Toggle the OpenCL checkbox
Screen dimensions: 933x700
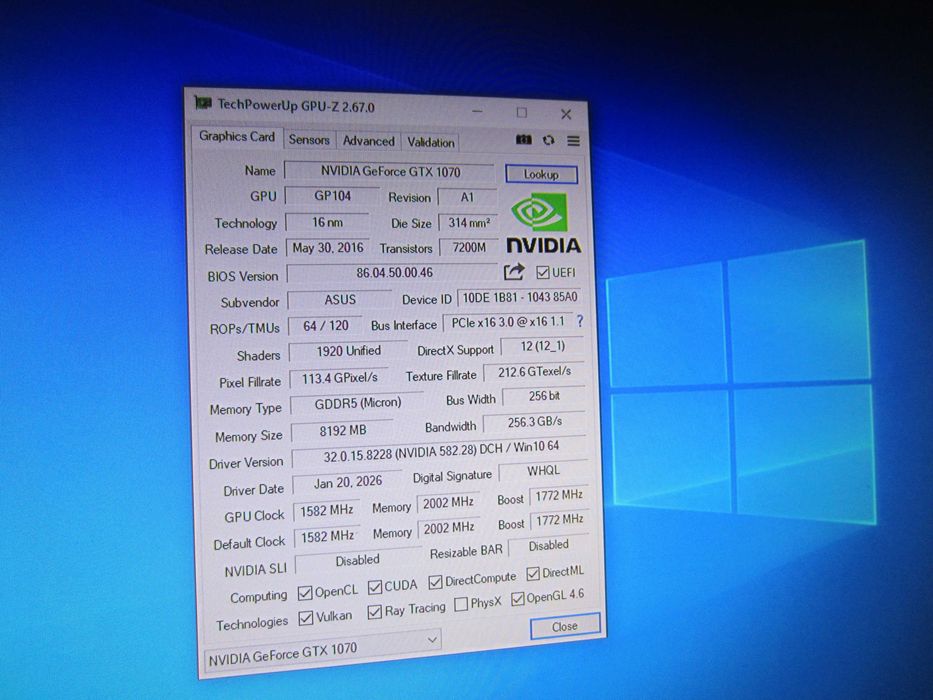pos(305,593)
